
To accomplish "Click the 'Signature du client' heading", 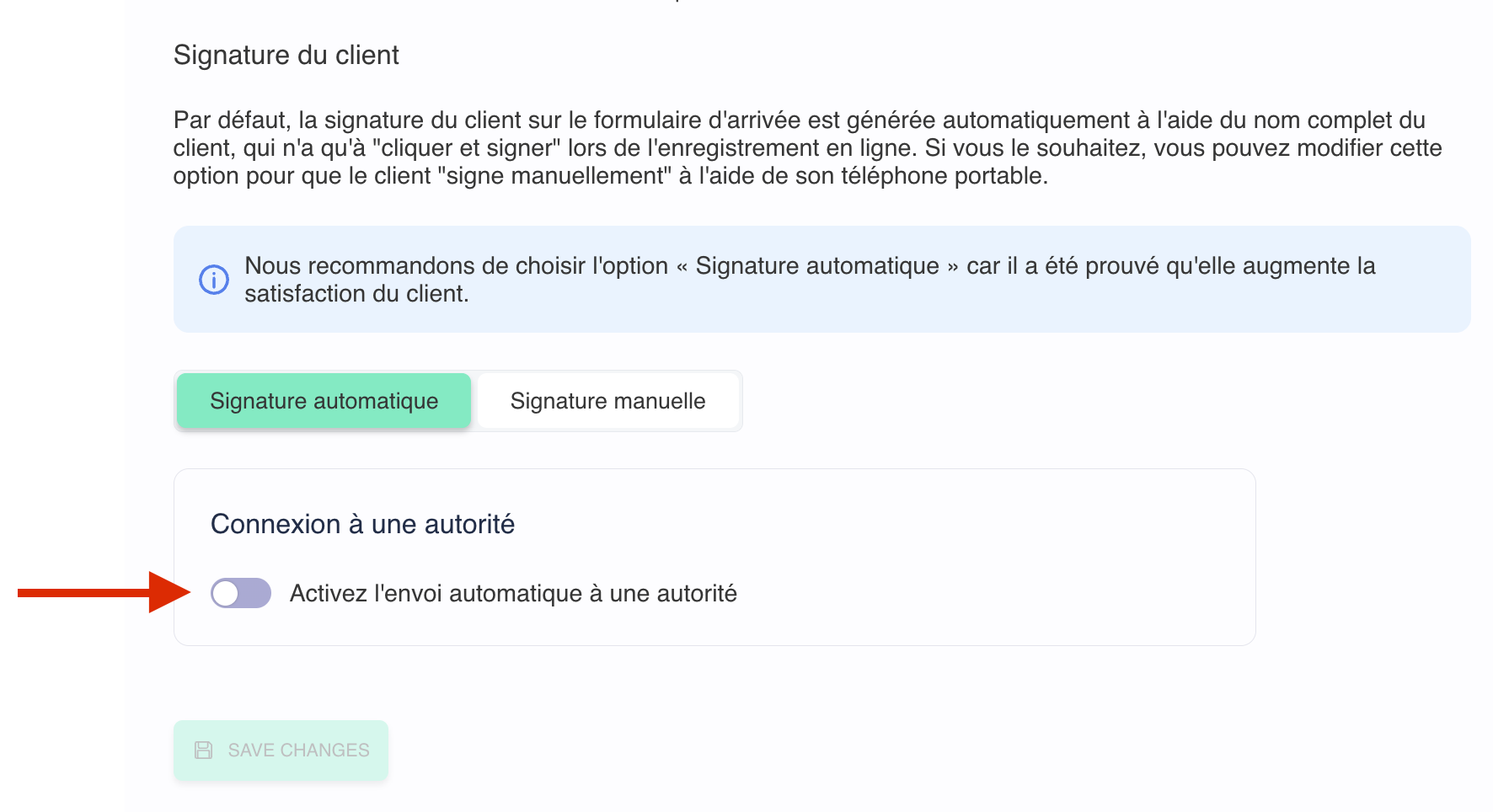I will coord(286,55).
